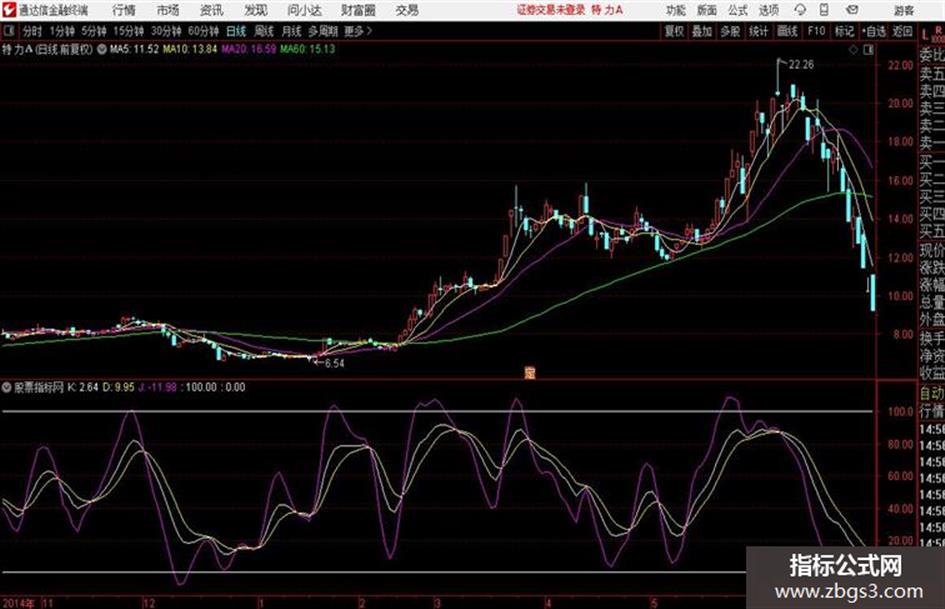Click the MA20 indicator value in purple
This screenshot has height=609, width=945.
pyautogui.click(x=248, y=49)
